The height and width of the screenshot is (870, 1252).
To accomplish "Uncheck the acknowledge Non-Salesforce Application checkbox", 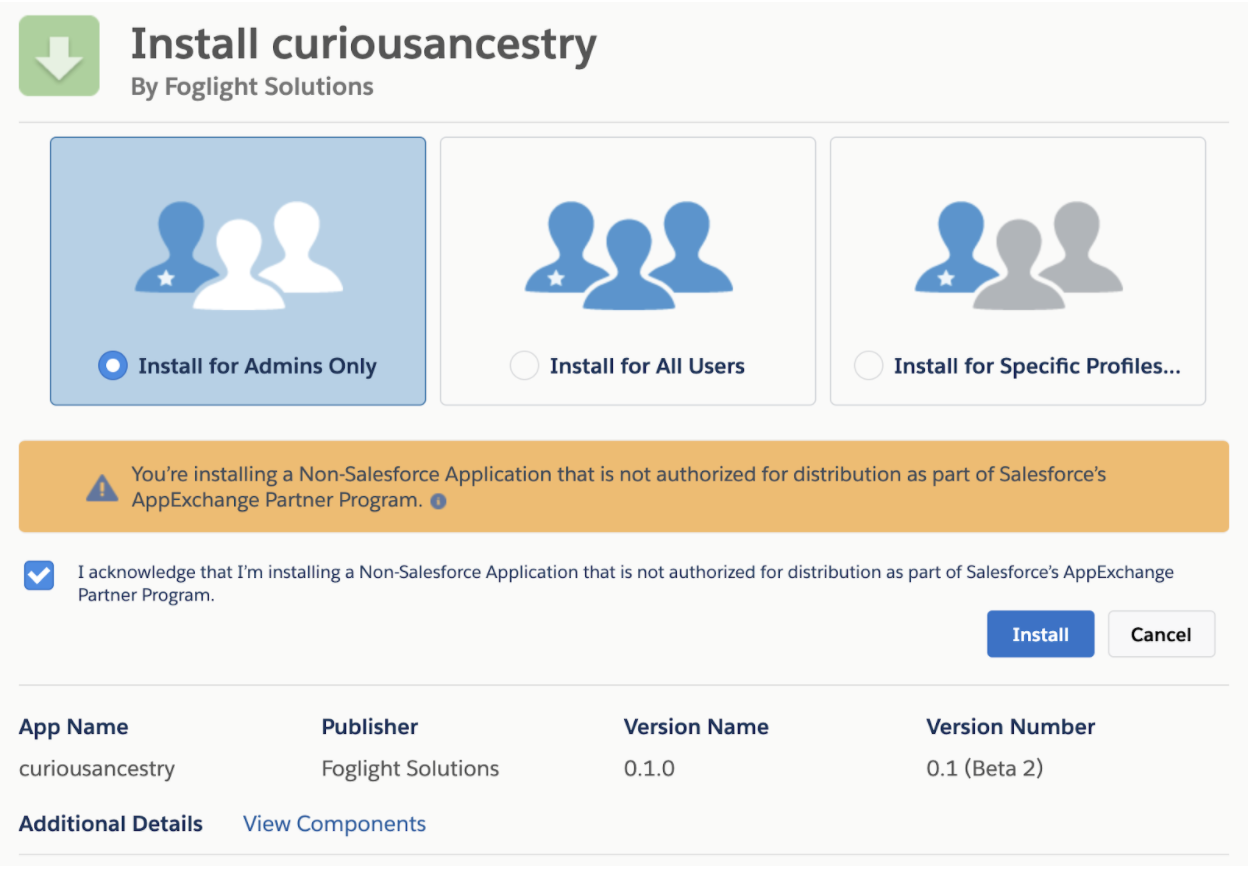I will (x=39, y=575).
